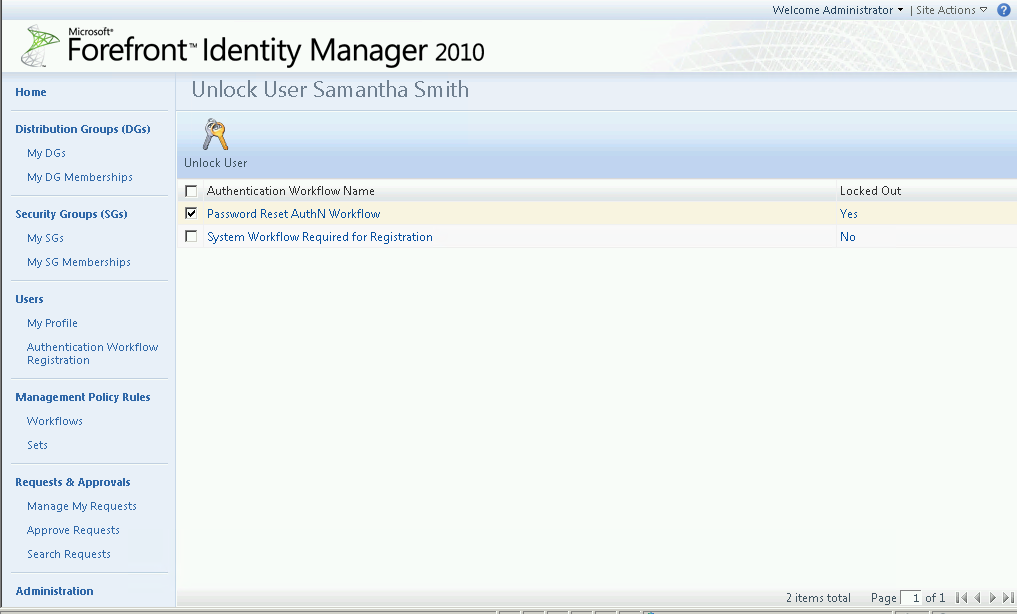Select Yes value in Locked Out column

848,214
